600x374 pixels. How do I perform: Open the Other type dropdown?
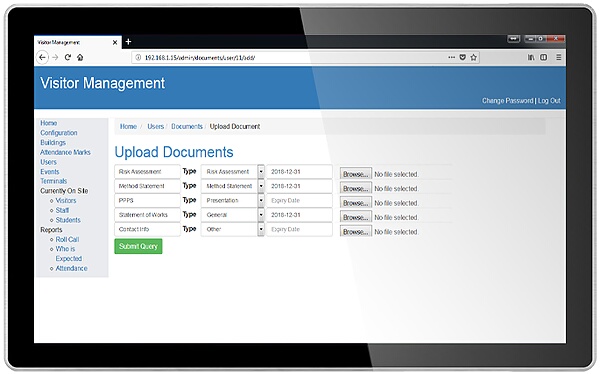click(x=233, y=229)
